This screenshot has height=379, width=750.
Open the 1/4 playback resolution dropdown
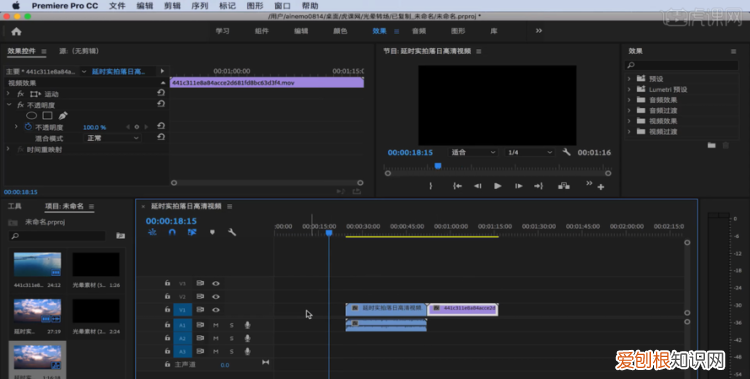529,152
